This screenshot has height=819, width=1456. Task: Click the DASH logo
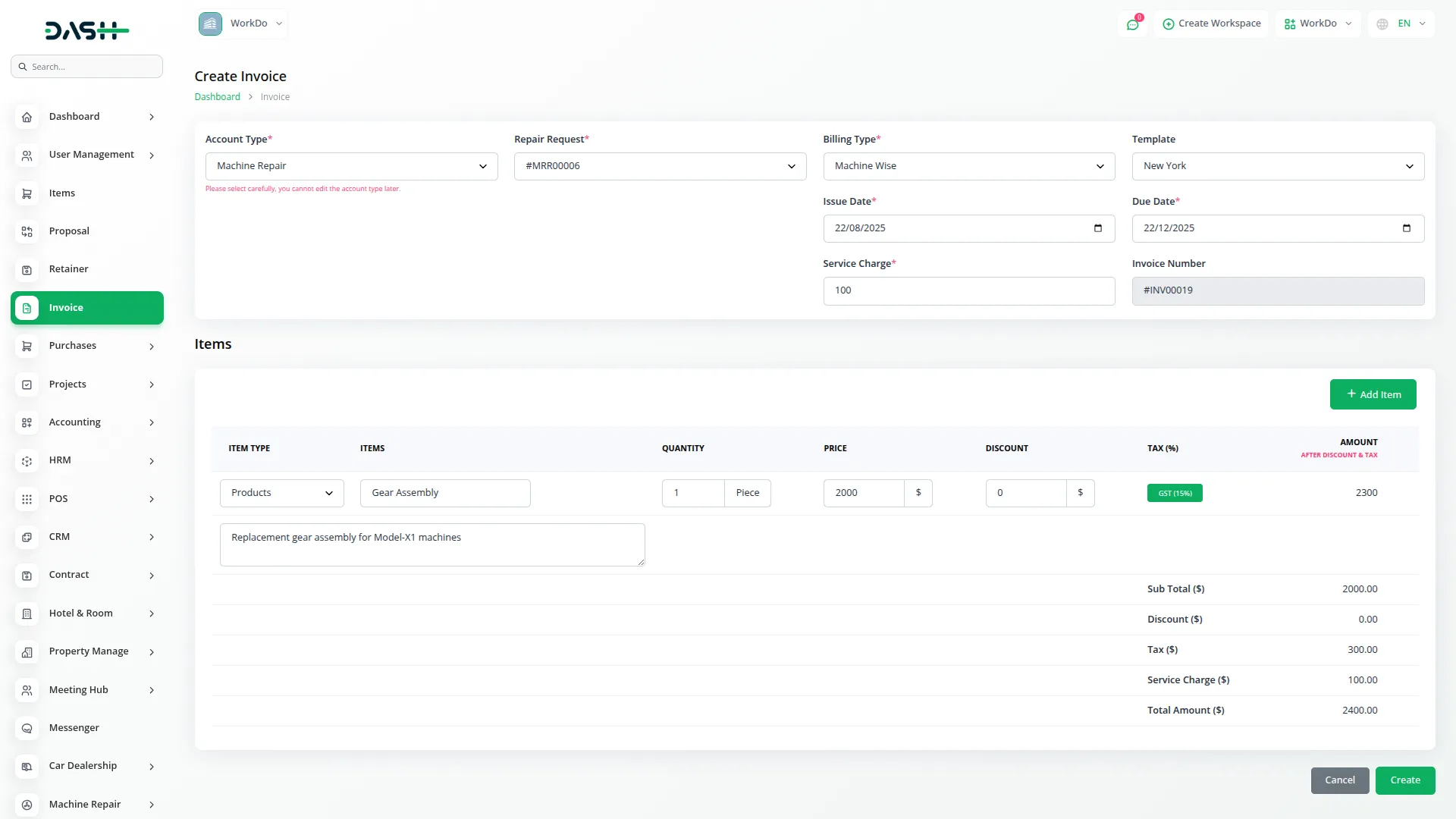(x=86, y=30)
